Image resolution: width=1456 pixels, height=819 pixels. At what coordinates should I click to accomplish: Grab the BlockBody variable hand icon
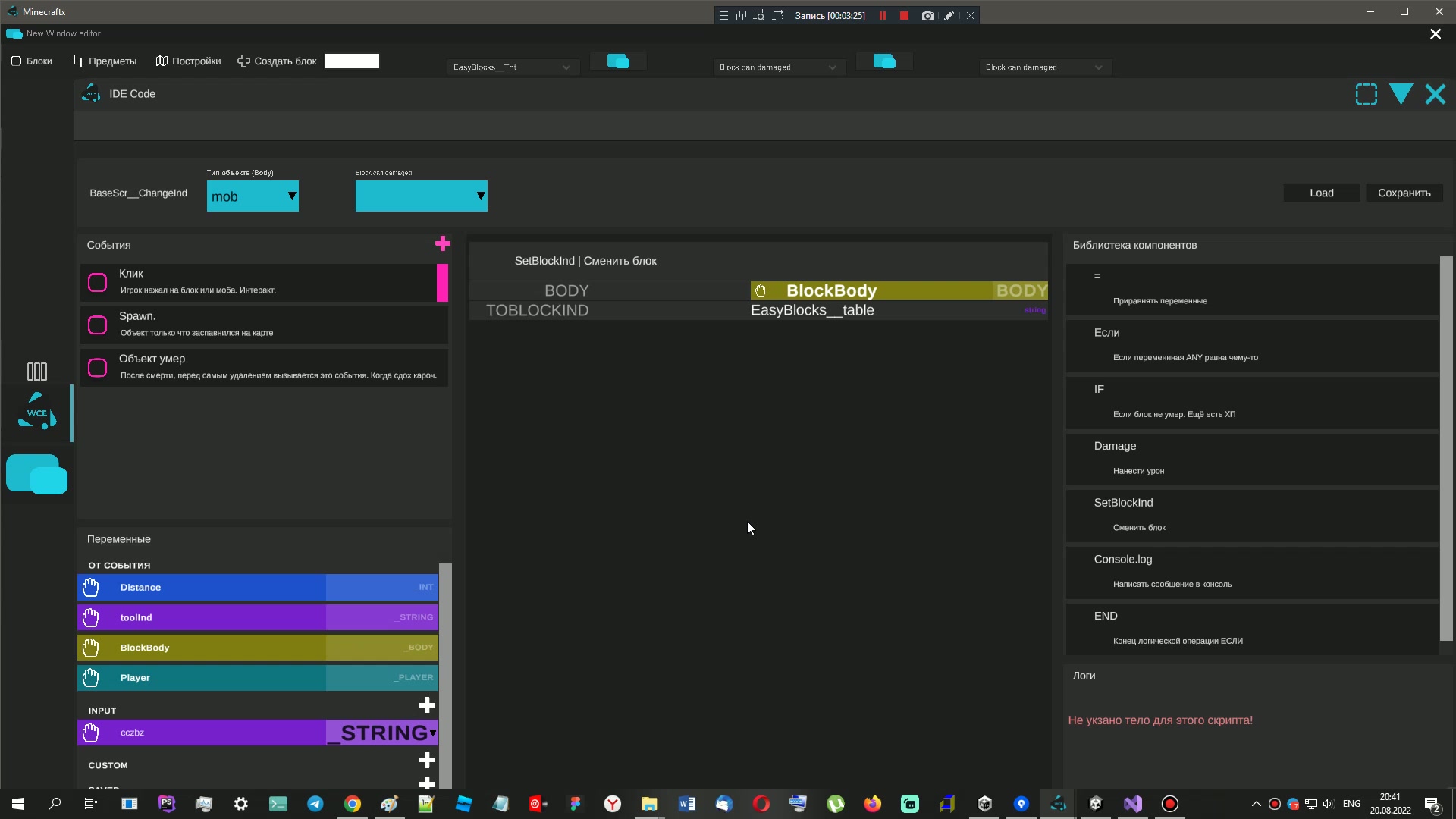[x=91, y=648]
